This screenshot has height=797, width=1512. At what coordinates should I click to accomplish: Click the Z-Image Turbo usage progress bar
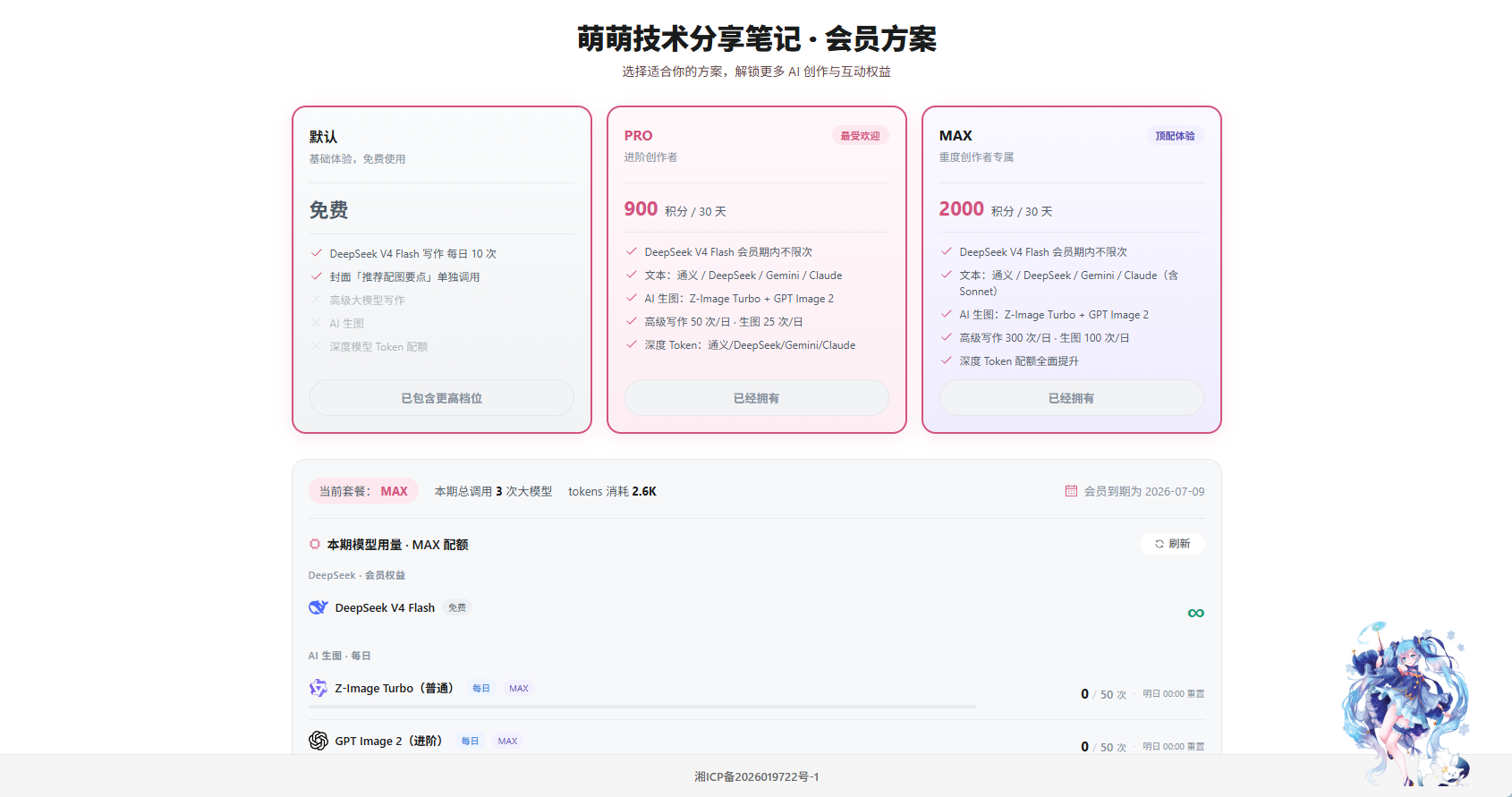(642, 707)
